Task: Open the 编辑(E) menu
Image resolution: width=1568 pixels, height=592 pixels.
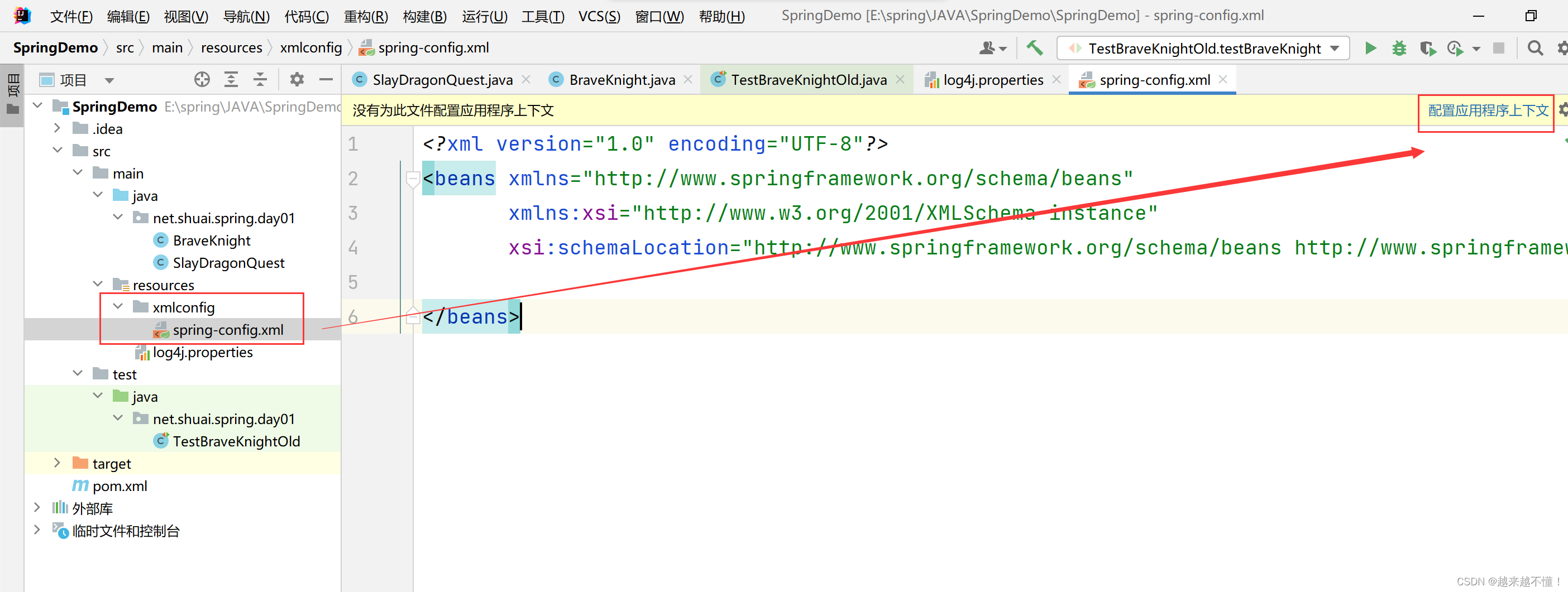Action: (128, 16)
